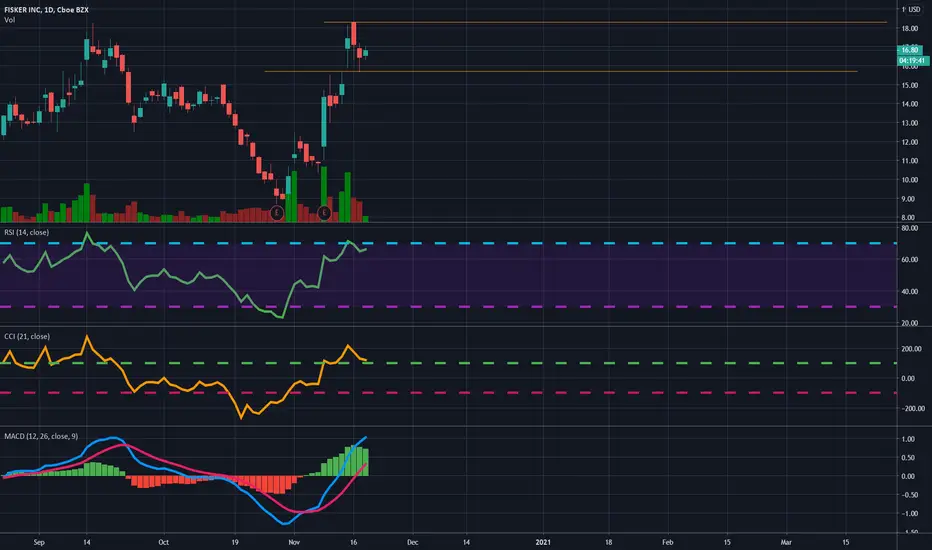Click the -200.00 CCI scale label
The image size is (932, 550).
pyautogui.click(x=913, y=408)
